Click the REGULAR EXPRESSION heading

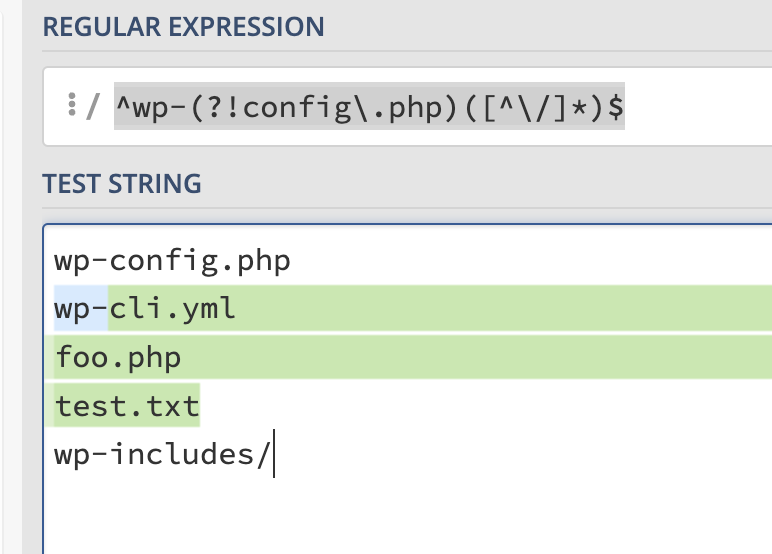point(183,27)
